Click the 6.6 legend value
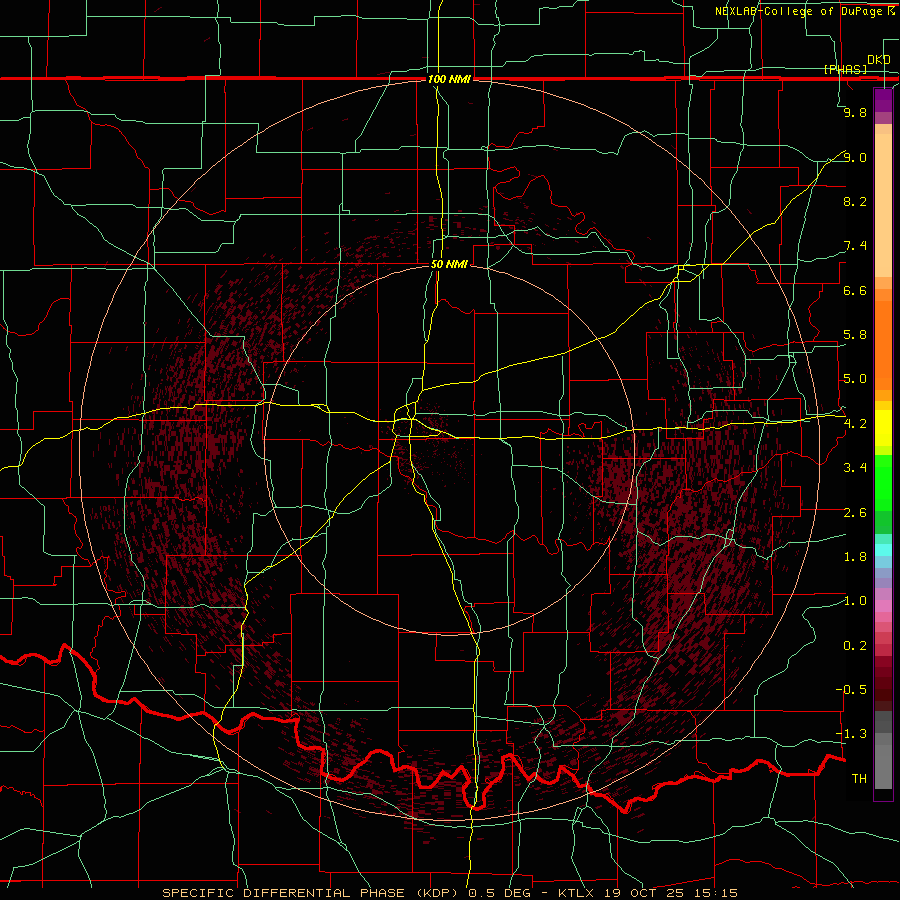The width and height of the screenshot is (900, 900). [x=855, y=290]
